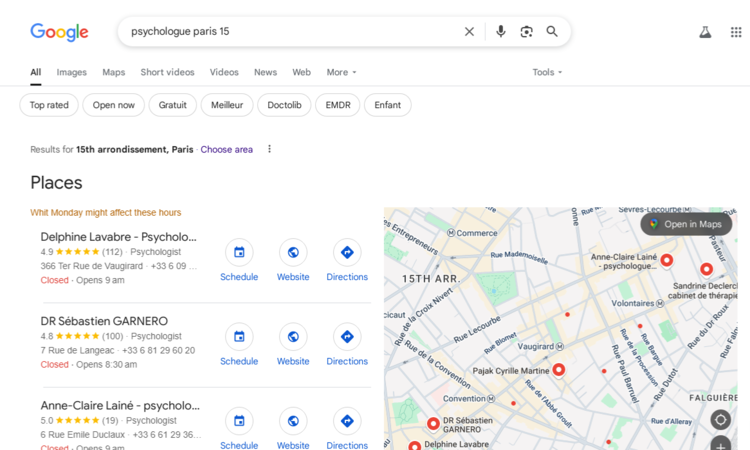
Task: Open the Google apps grid icon
Action: (x=736, y=32)
